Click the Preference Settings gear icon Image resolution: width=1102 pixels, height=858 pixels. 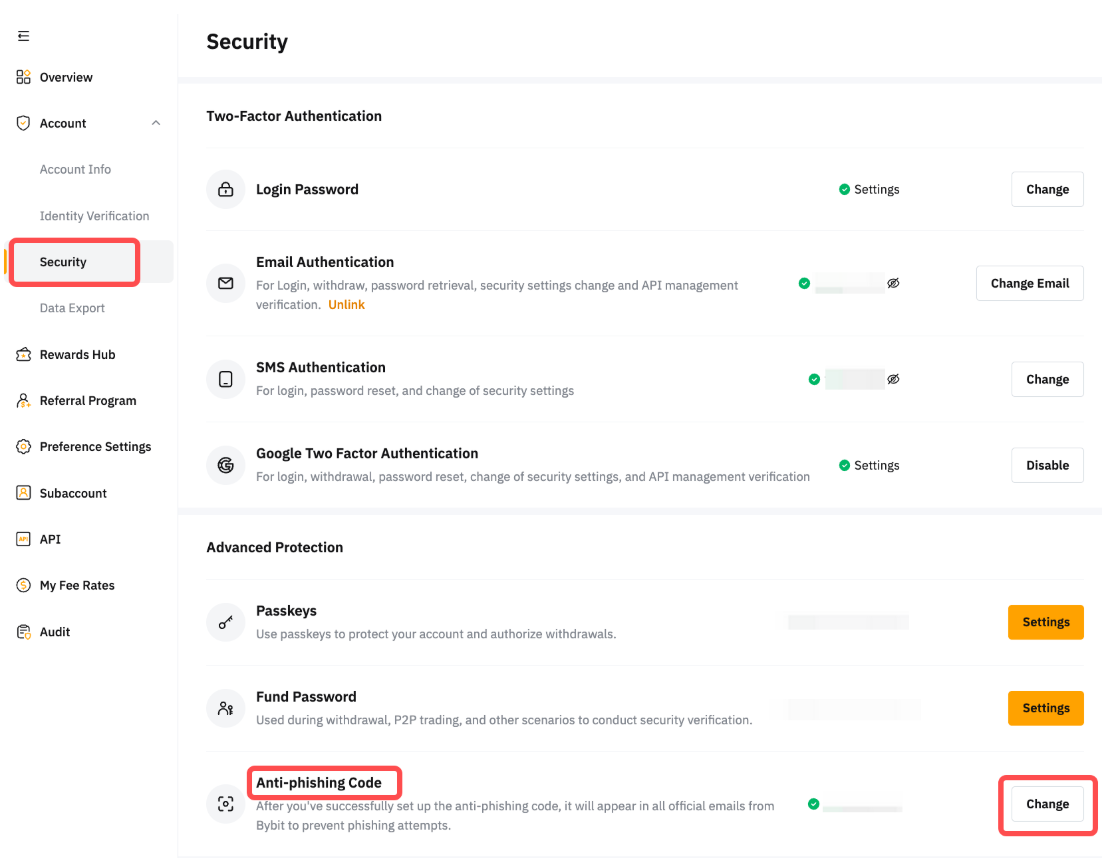coord(23,447)
